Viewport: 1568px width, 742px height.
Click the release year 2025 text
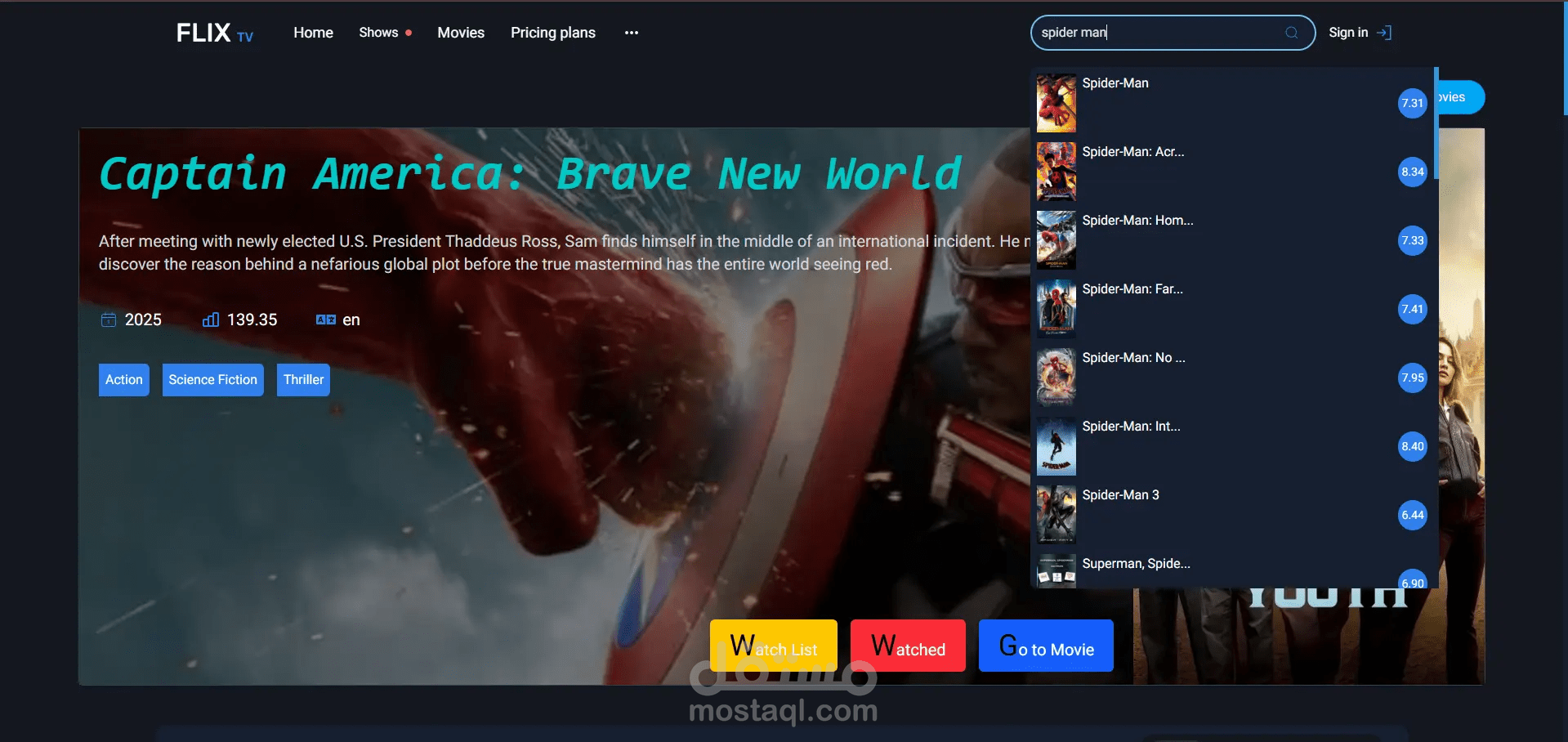(143, 320)
